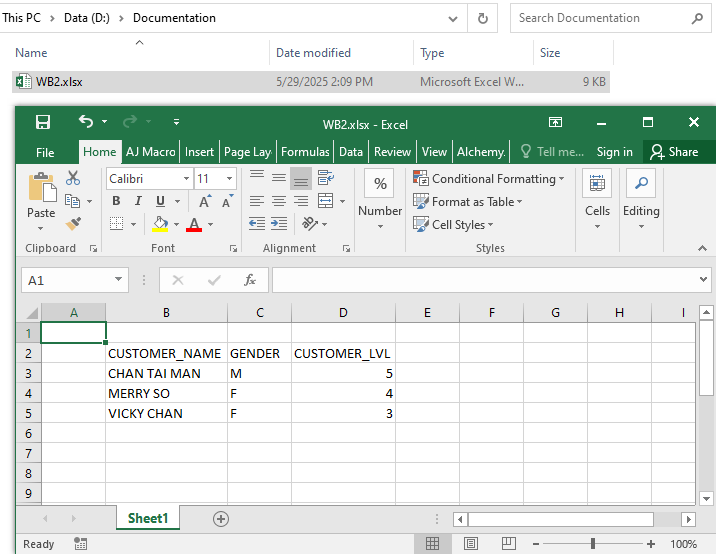Switch to Page Layout view icon
Image resolution: width=716 pixels, height=554 pixels.
[x=471, y=544]
